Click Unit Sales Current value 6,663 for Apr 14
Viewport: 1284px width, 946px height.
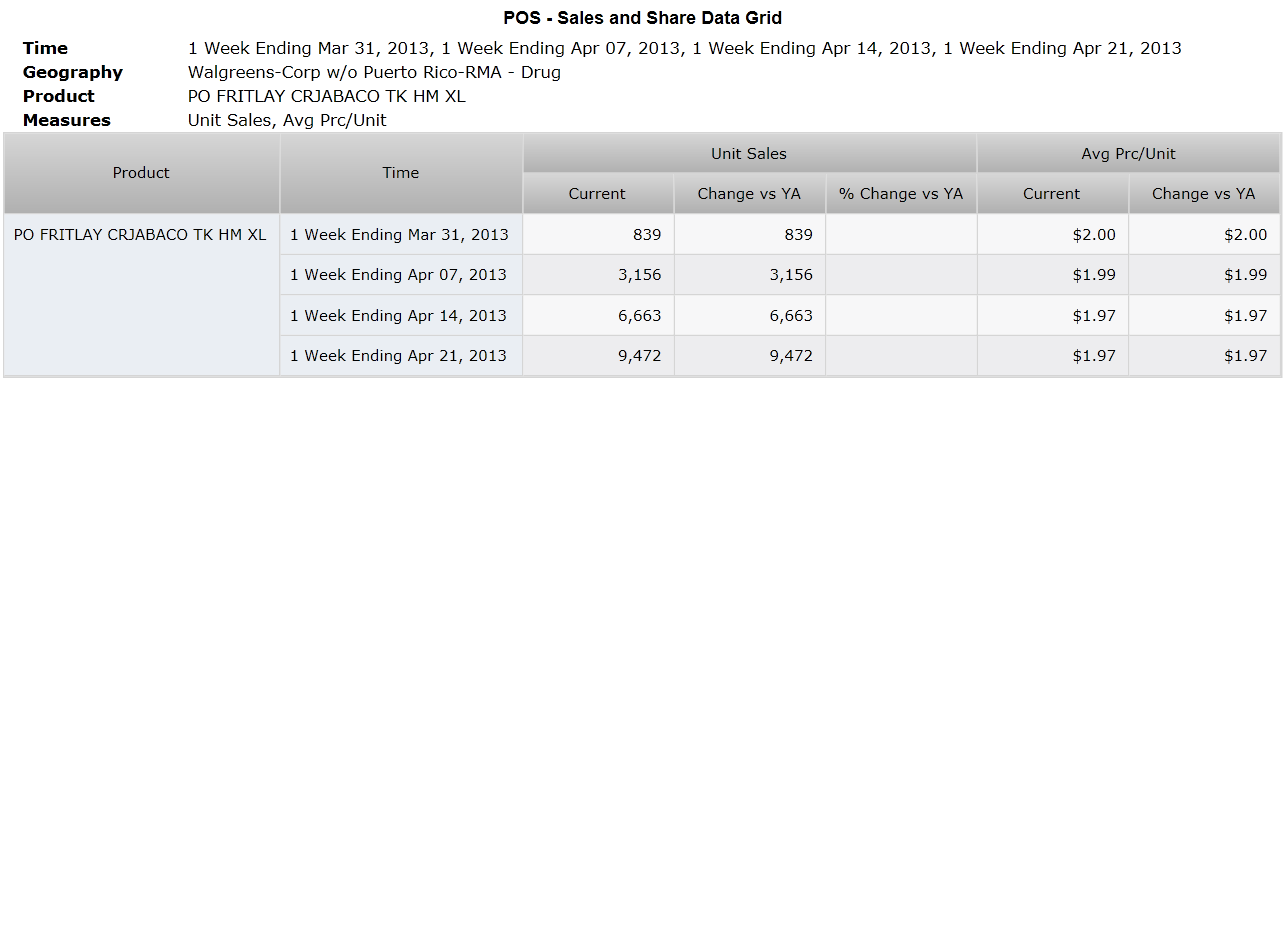[598, 315]
